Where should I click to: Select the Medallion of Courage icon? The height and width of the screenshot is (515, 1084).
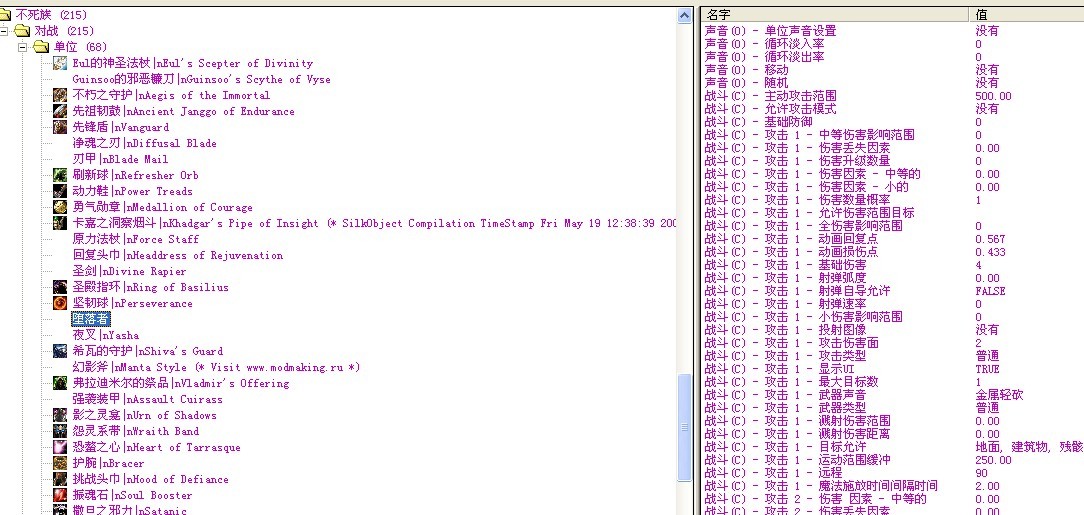point(60,207)
